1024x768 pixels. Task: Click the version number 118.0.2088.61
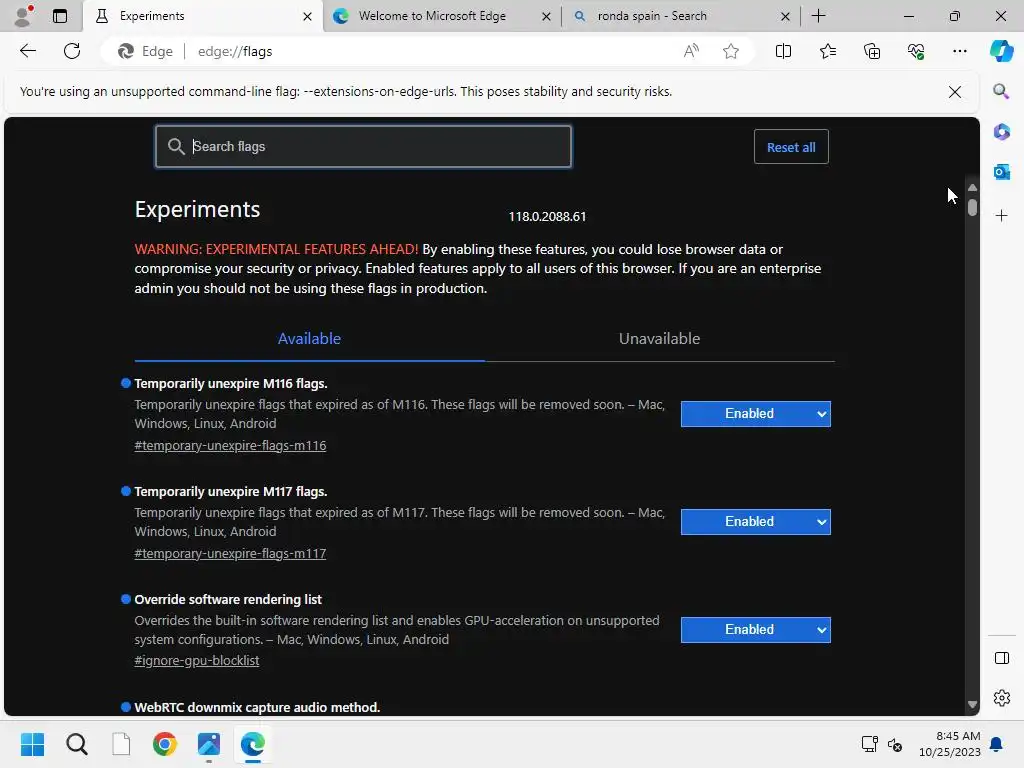tap(547, 216)
